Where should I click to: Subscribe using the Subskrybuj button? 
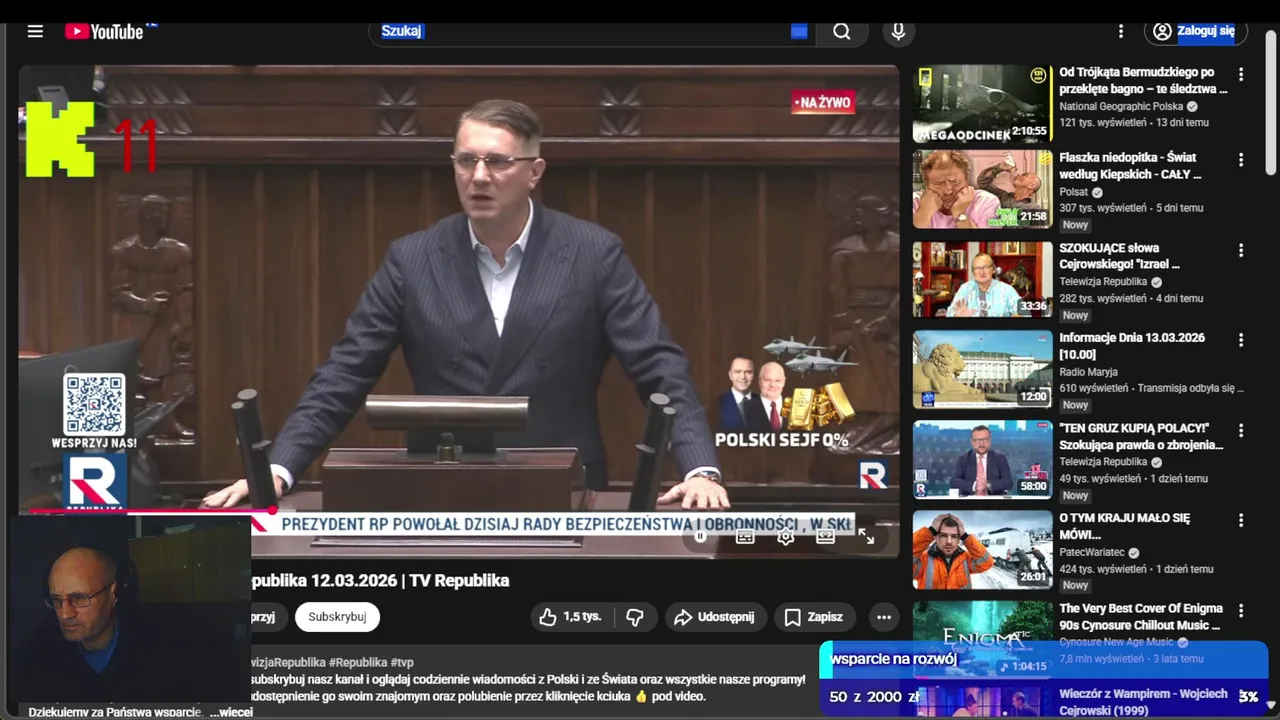[337, 617]
